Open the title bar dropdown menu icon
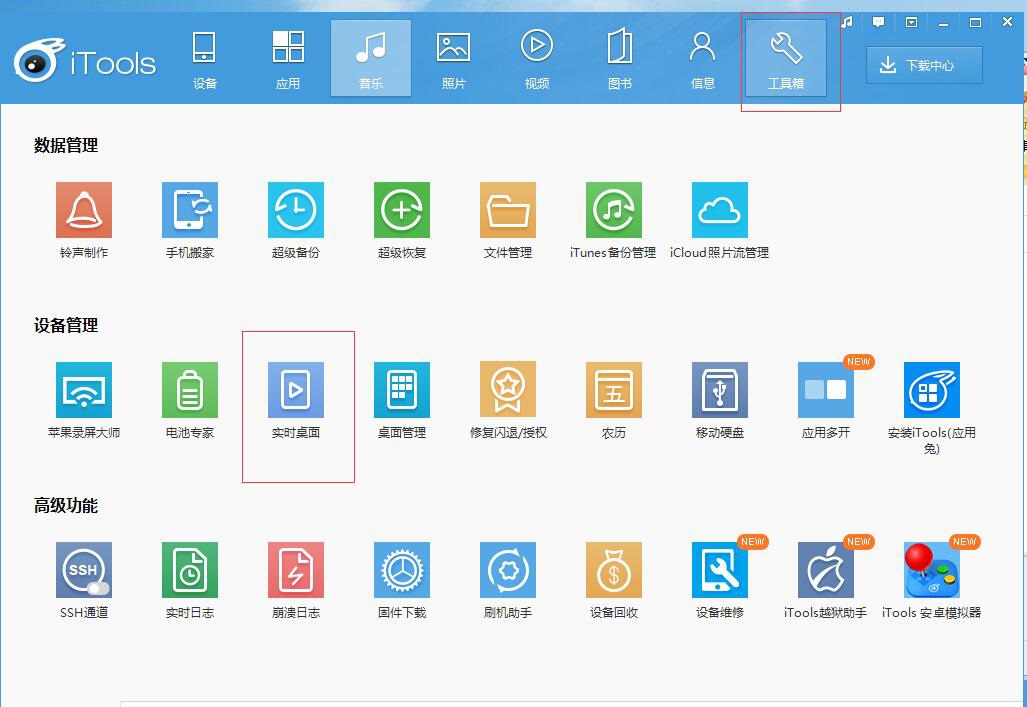 911,22
